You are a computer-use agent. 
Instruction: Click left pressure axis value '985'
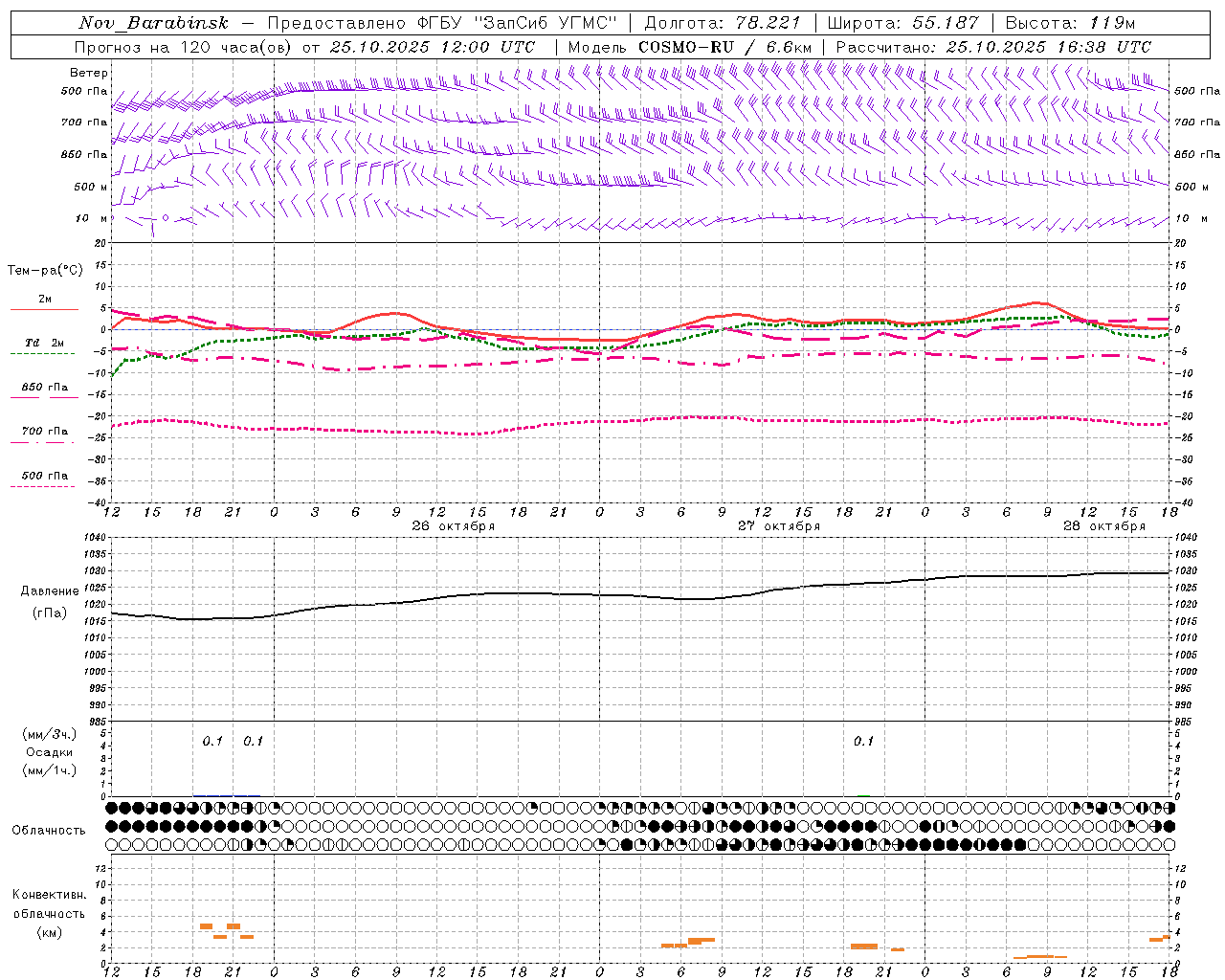[x=98, y=723]
